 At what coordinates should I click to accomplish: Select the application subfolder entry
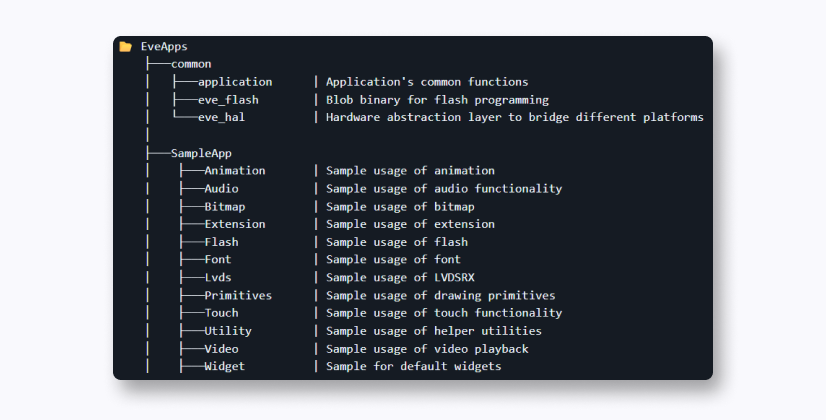[x=234, y=82]
